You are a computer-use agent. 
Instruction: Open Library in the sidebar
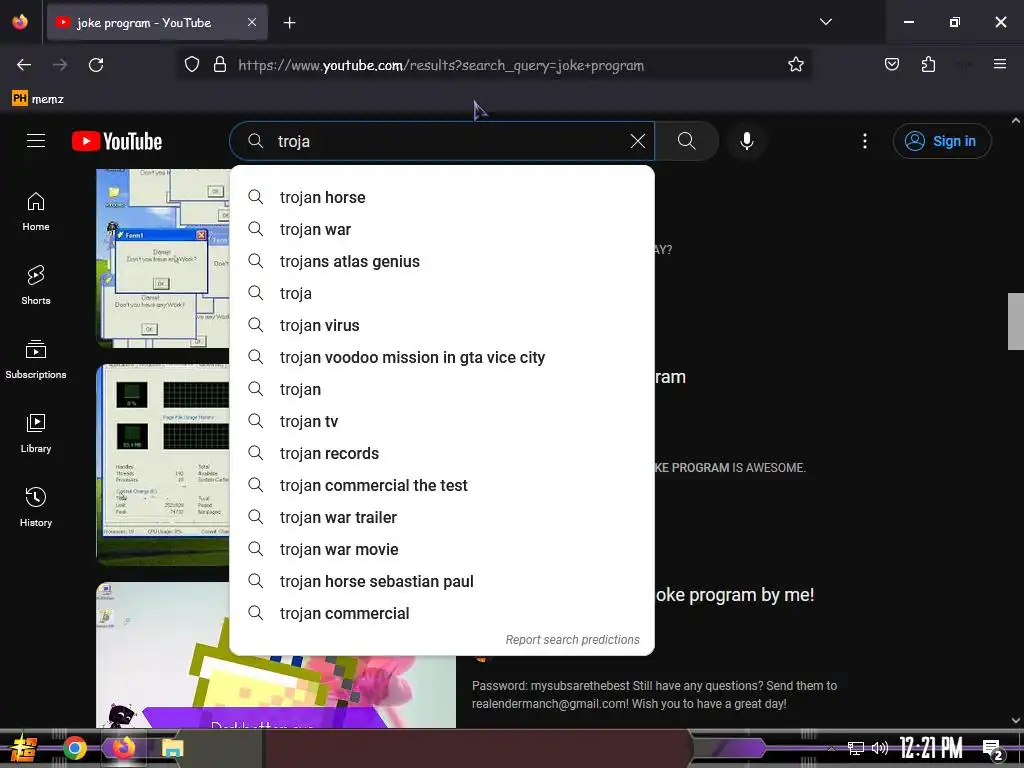coord(36,433)
